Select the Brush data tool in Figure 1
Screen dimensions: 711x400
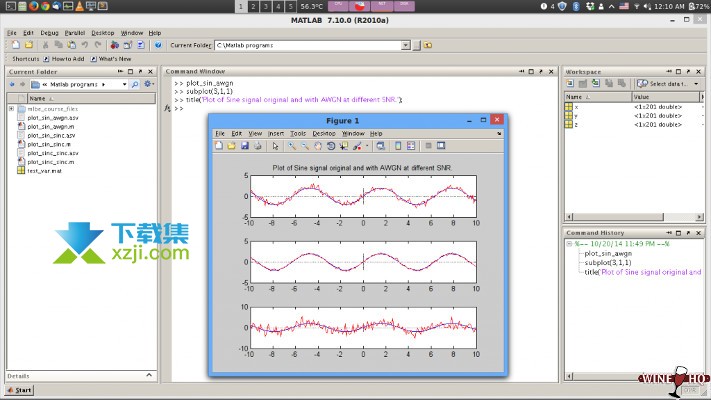(357, 146)
